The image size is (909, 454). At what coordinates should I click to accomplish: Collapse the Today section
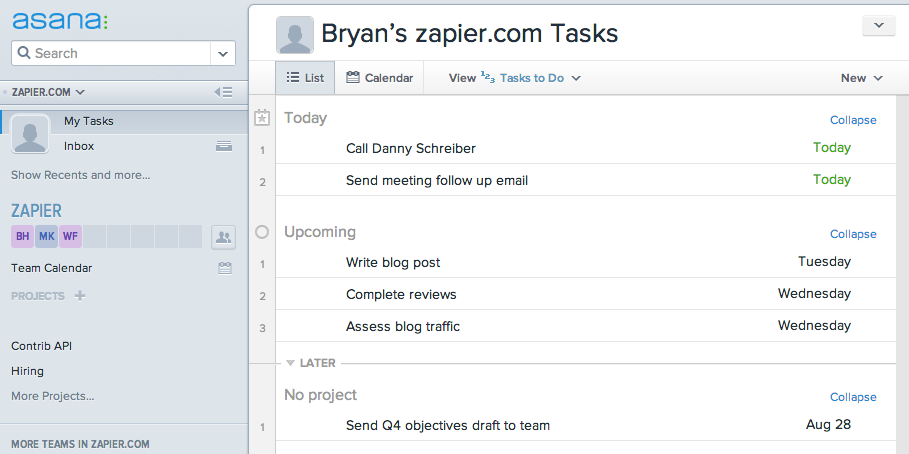click(x=853, y=120)
